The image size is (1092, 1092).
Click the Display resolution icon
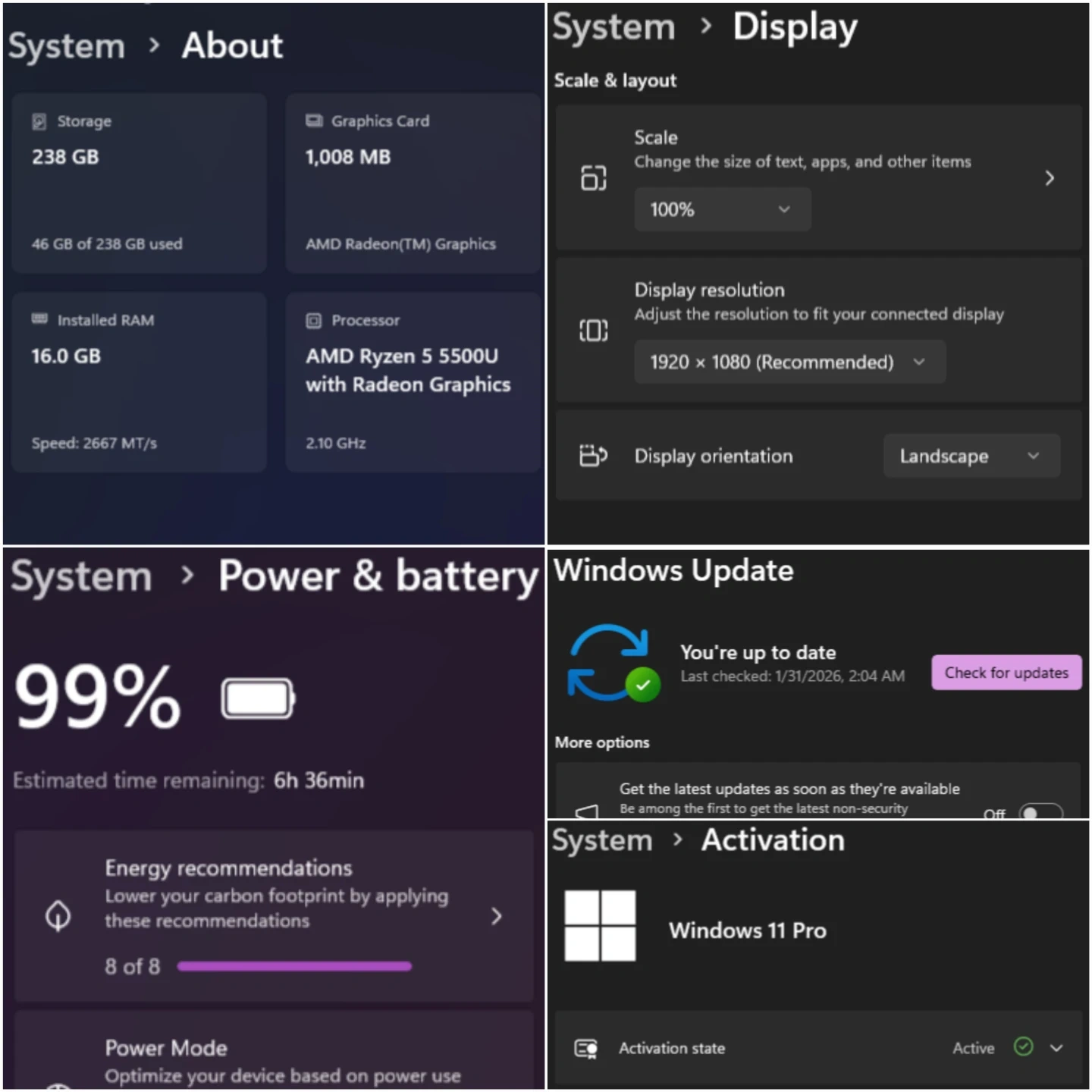[x=594, y=331]
